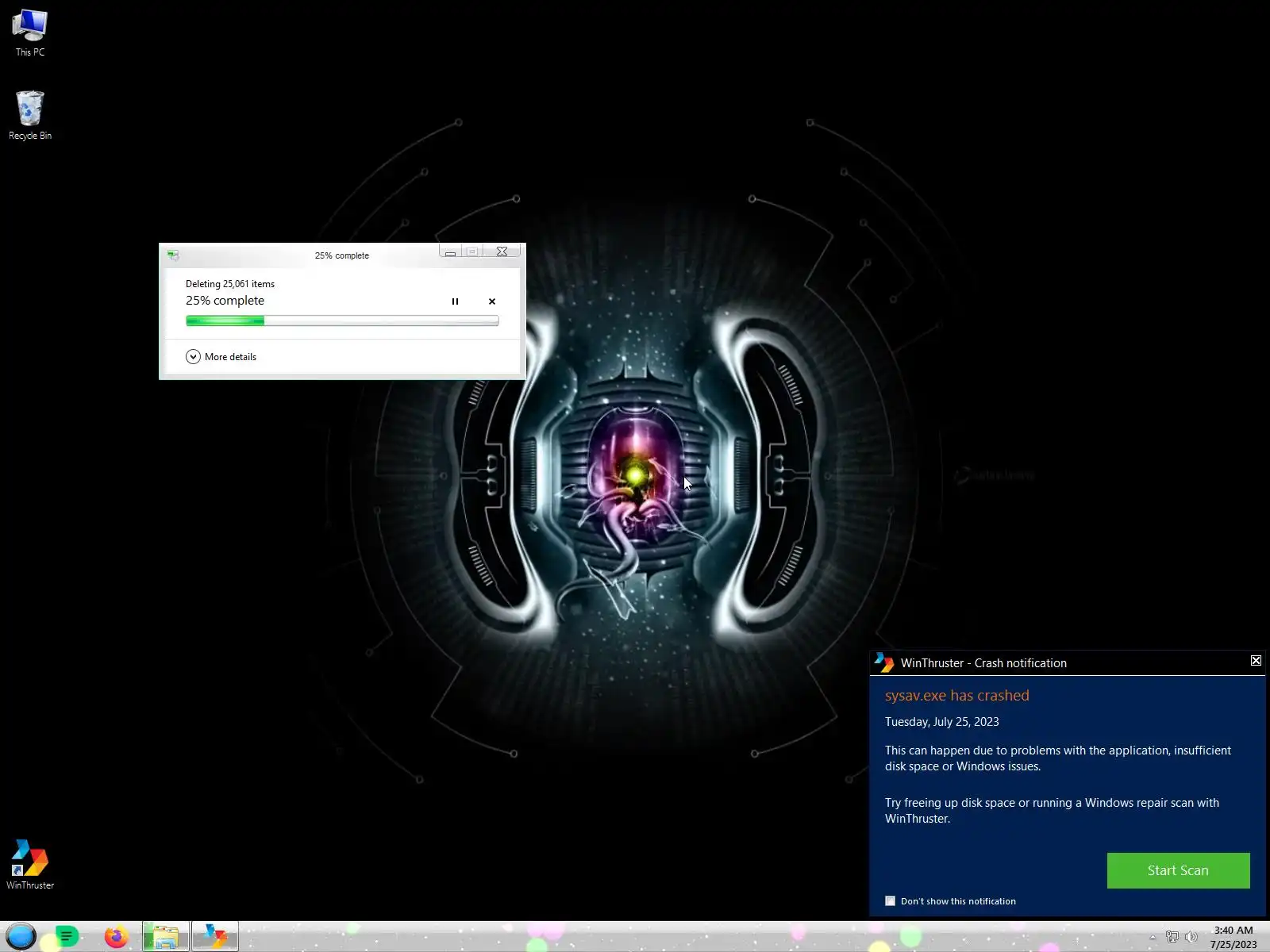Click the 'sysav.exe has crashed' heading
1270x952 pixels.
point(957,696)
